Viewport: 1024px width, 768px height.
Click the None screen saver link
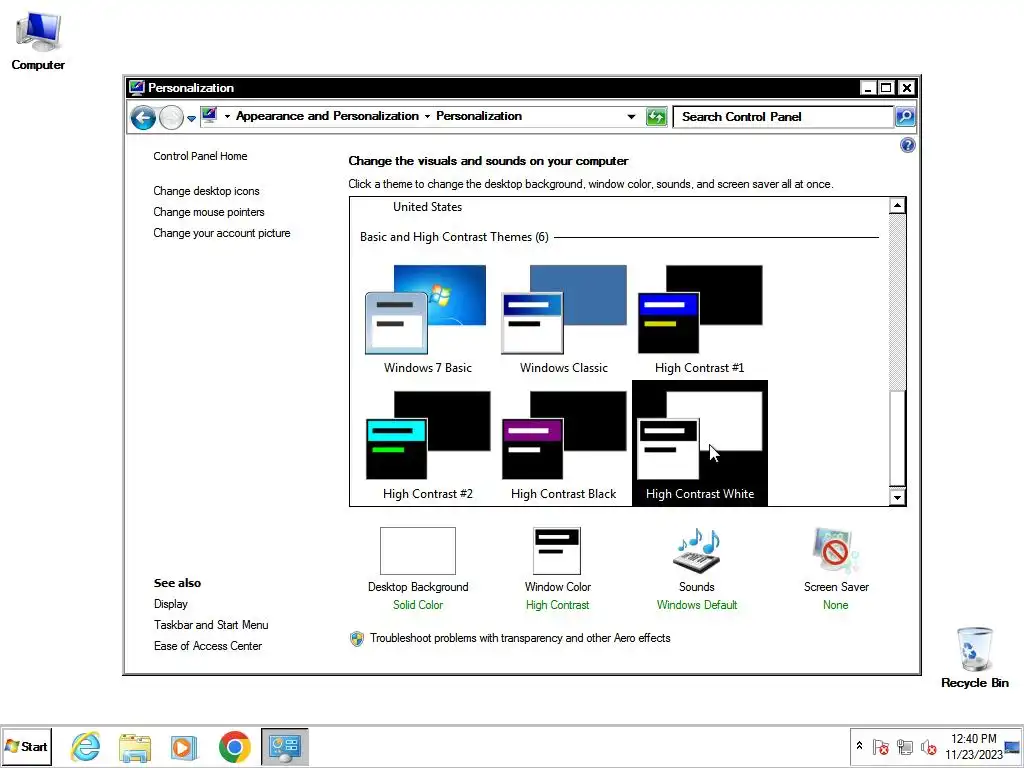836,605
